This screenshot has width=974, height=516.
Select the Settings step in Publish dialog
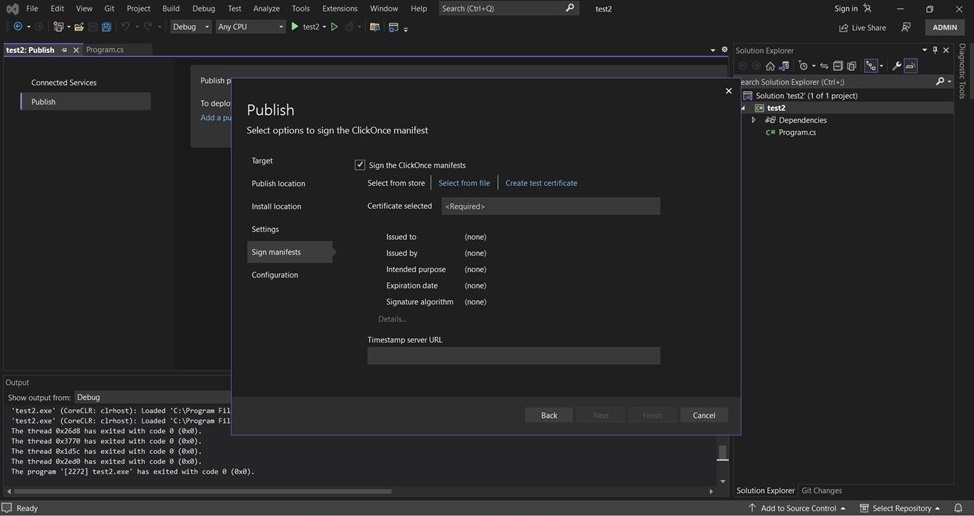coord(265,229)
